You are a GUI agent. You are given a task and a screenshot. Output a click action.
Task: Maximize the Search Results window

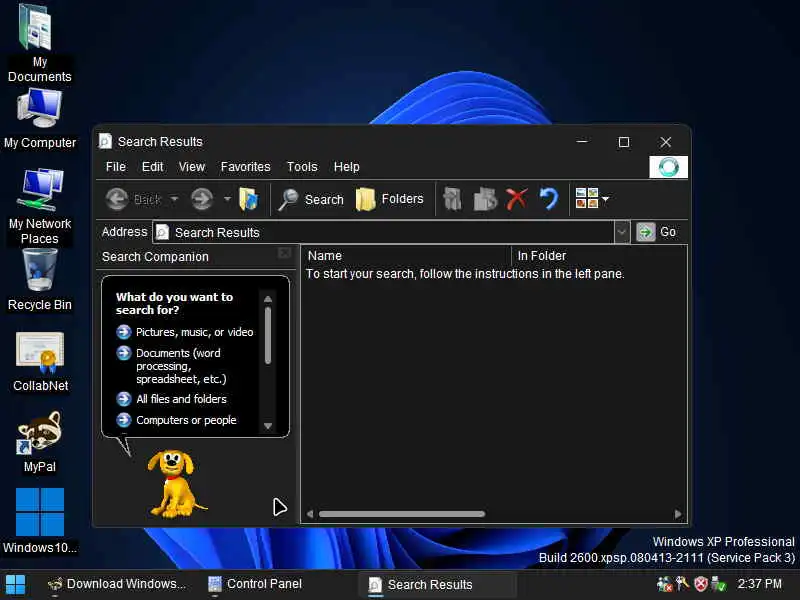point(623,142)
